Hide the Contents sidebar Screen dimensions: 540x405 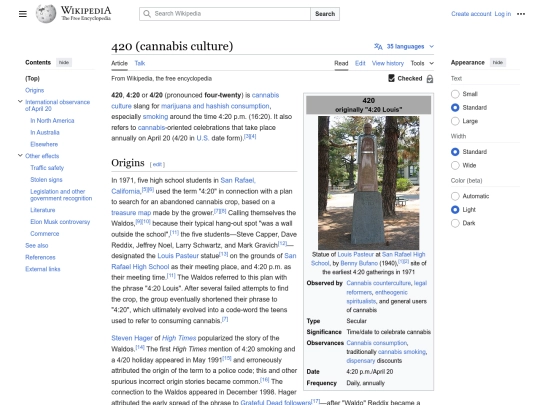[64, 62]
